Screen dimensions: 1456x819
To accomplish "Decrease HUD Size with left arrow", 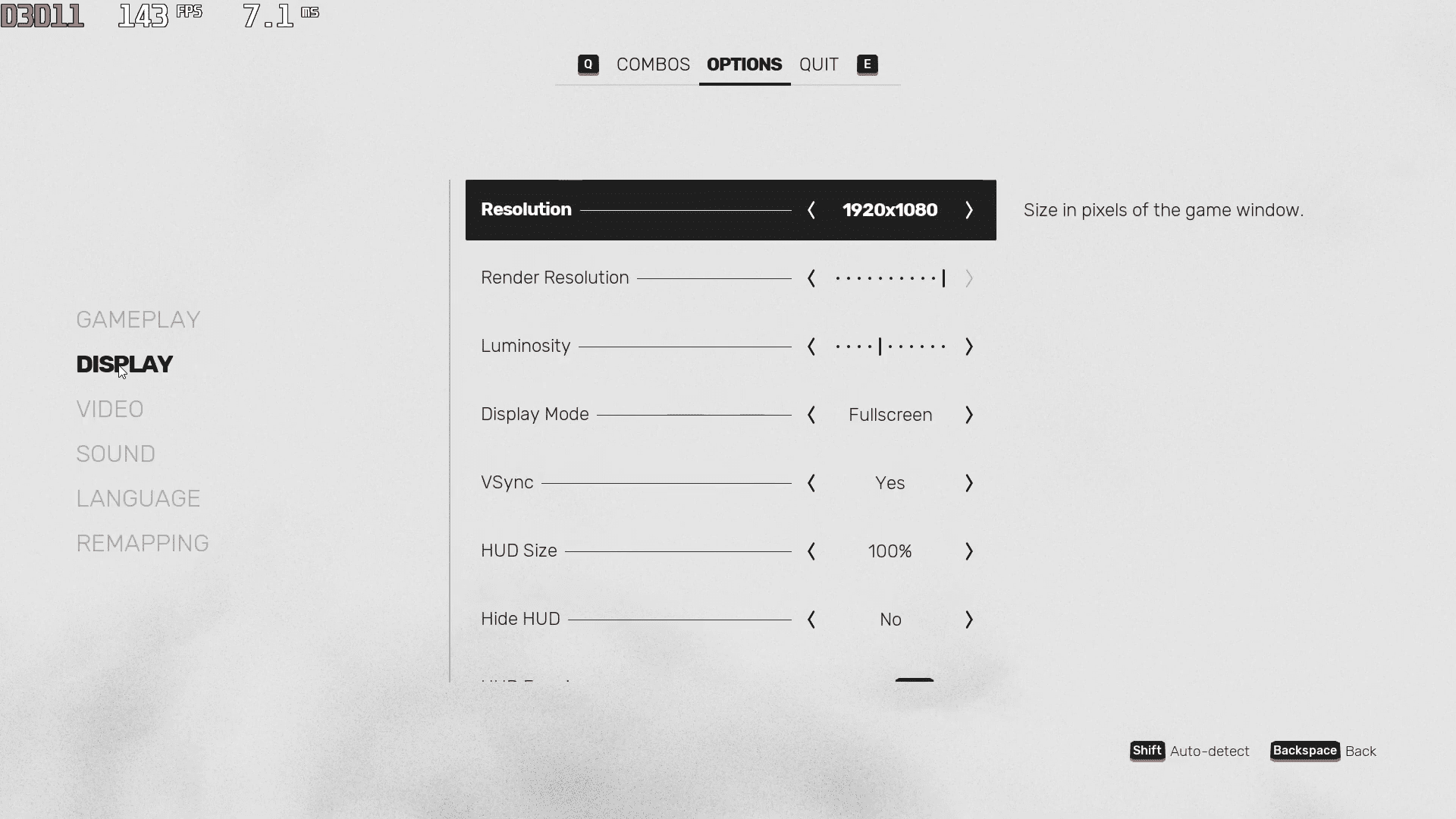I will click(x=811, y=551).
